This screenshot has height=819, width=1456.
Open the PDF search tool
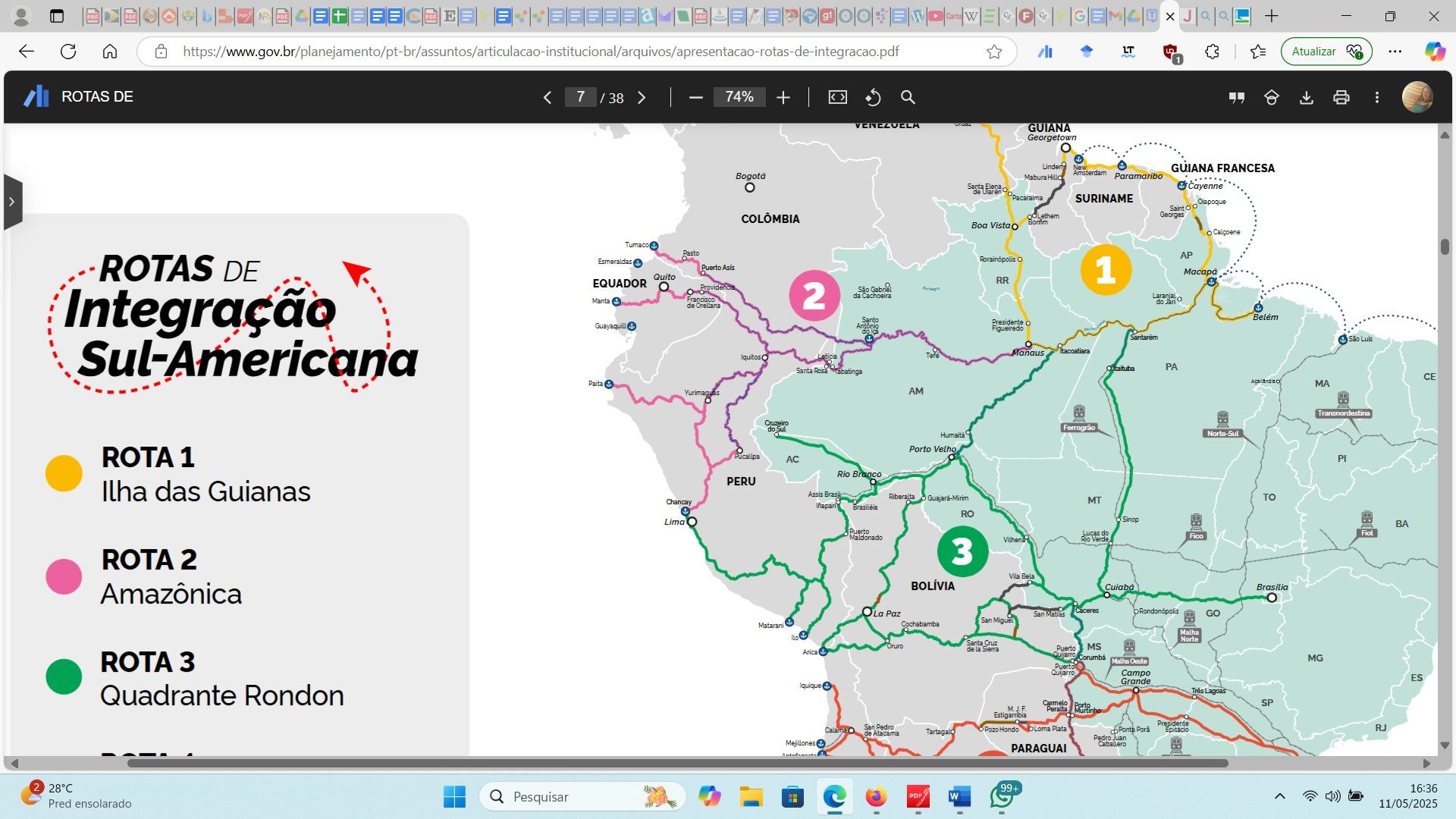click(908, 97)
